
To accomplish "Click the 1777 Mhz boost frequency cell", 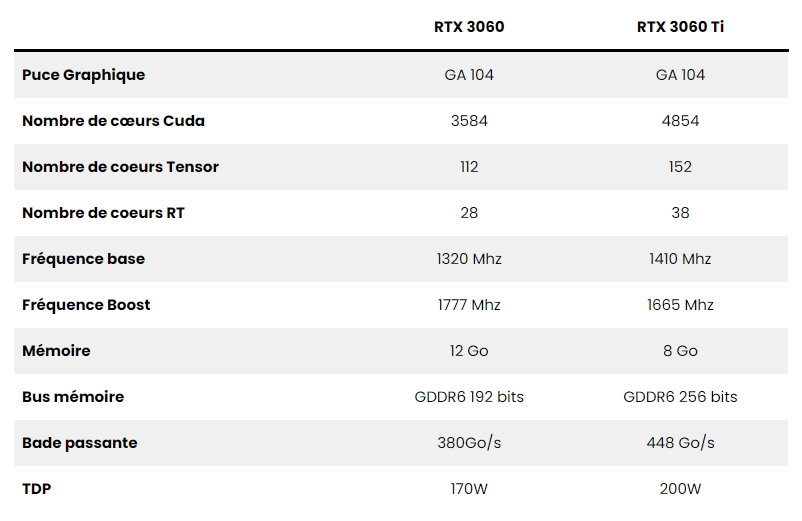I will pos(469,305).
